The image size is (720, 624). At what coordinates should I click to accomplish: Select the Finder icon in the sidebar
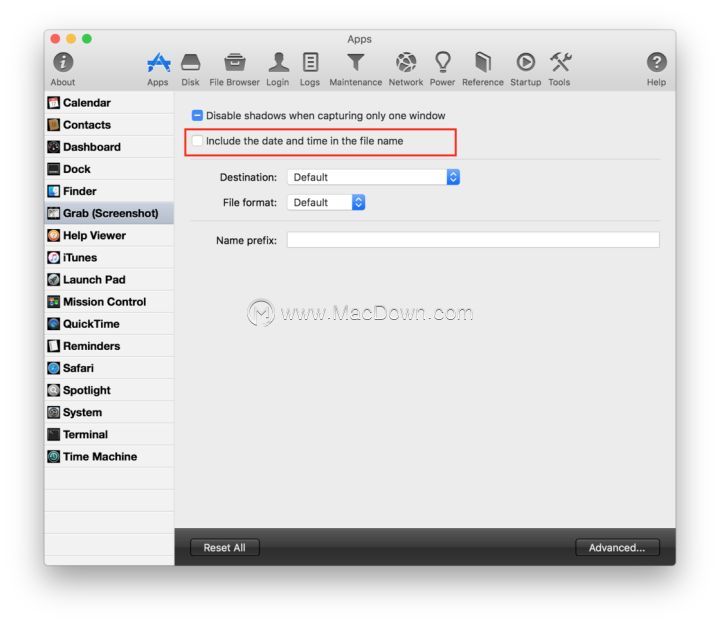click(x=54, y=191)
